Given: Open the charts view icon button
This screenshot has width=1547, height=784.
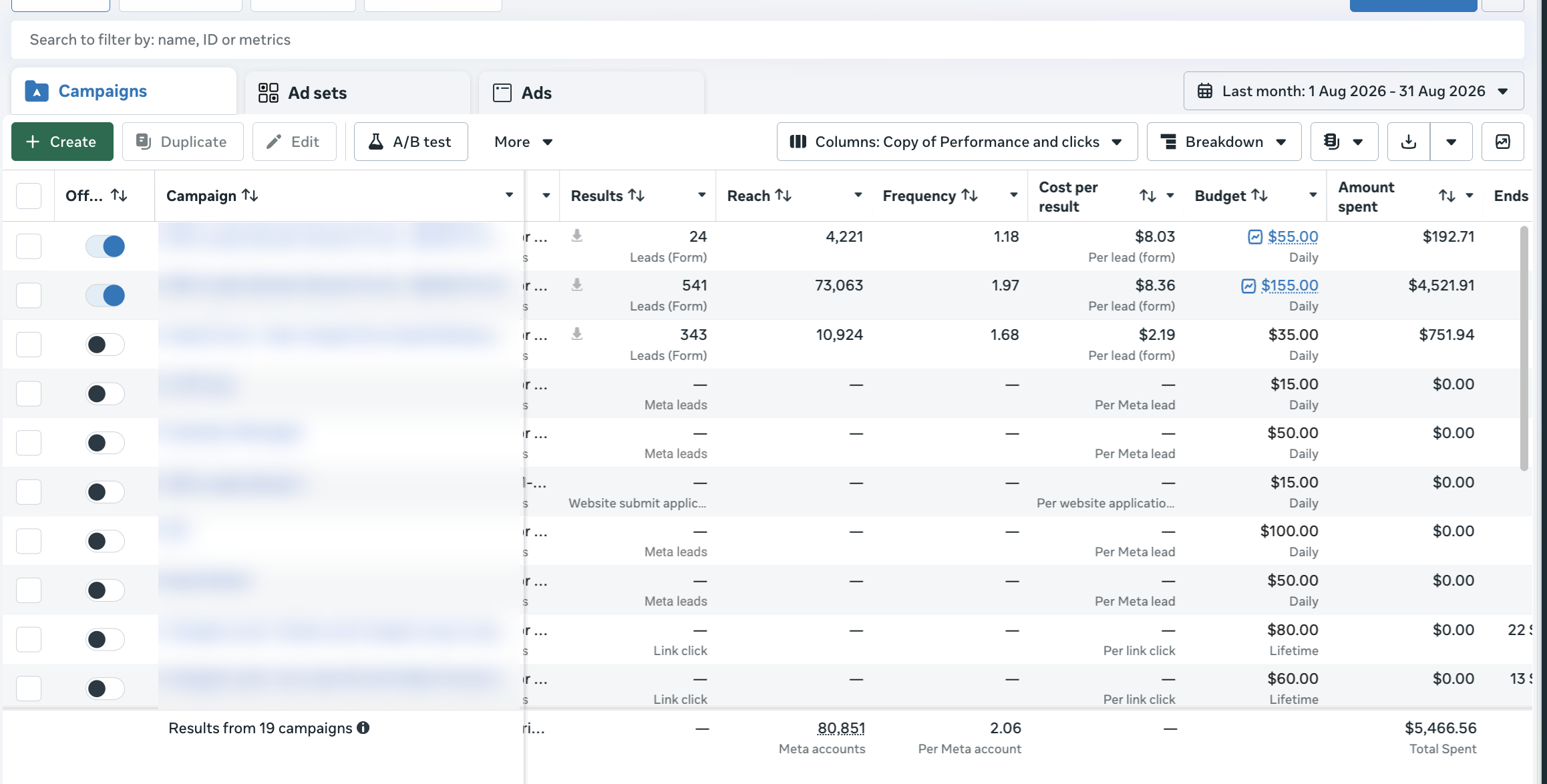Looking at the screenshot, I should [x=1503, y=142].
